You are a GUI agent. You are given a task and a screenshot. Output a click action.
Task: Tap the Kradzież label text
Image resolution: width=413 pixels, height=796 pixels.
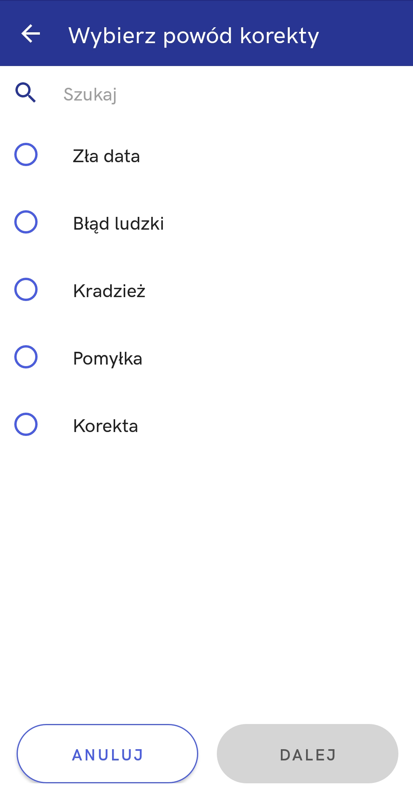(109, 291)
